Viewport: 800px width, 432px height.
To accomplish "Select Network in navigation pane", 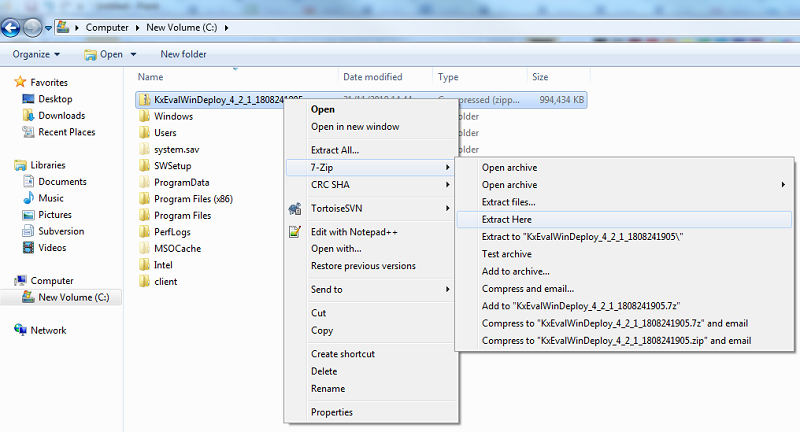I will tap(48, 331).
